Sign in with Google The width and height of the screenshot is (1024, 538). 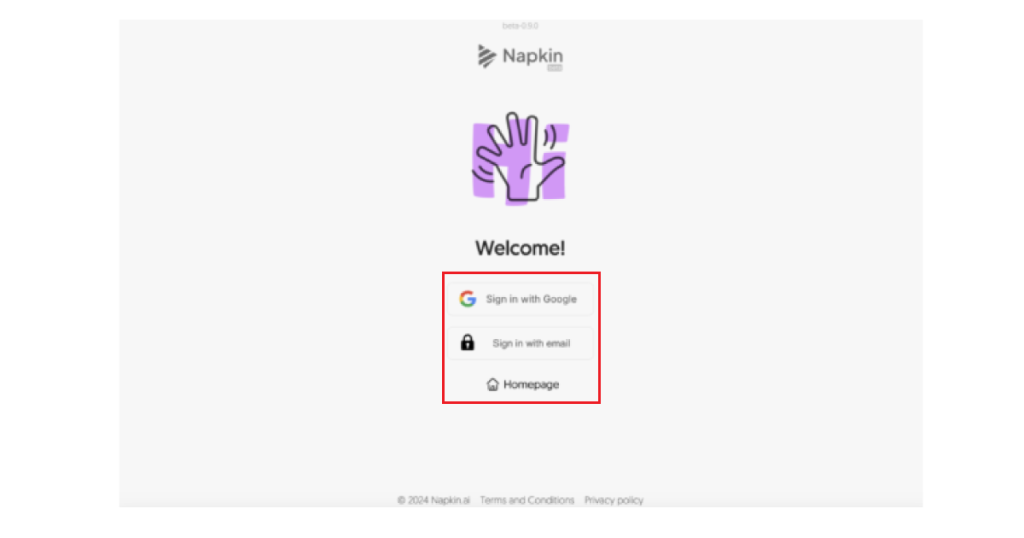(520, 299)
